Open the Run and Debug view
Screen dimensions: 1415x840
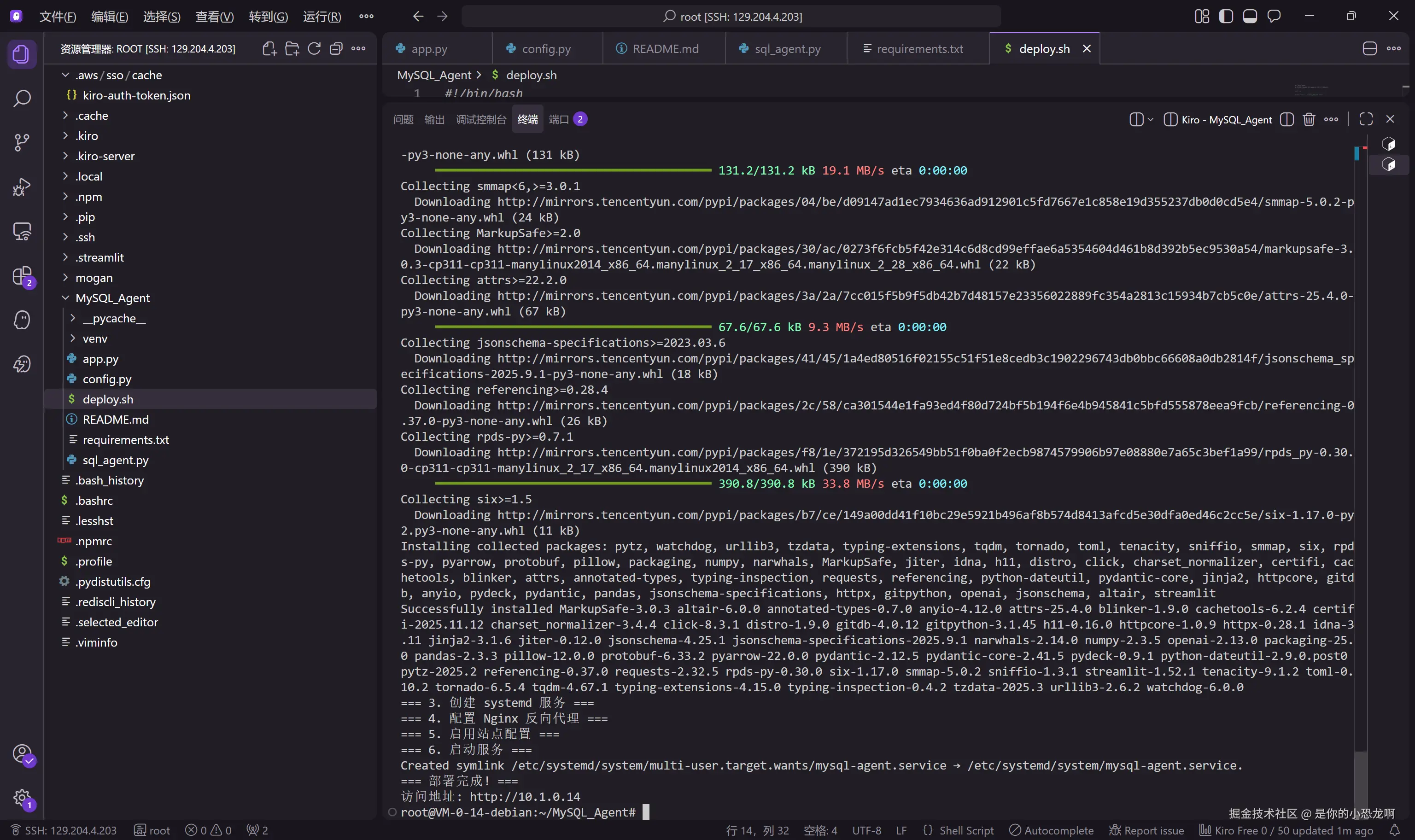[22, 187]
